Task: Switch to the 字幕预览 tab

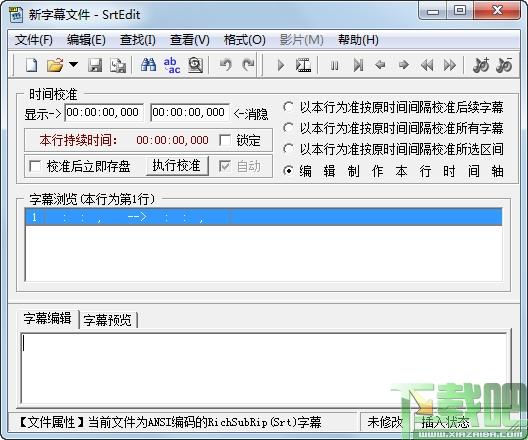Action: coord(107,320)
